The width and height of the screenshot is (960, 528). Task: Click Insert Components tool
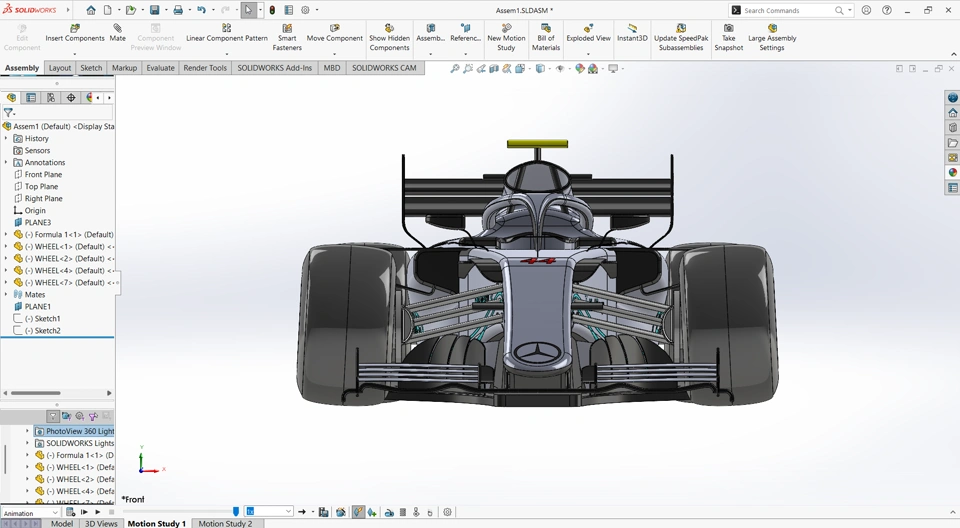pos(75,34)
